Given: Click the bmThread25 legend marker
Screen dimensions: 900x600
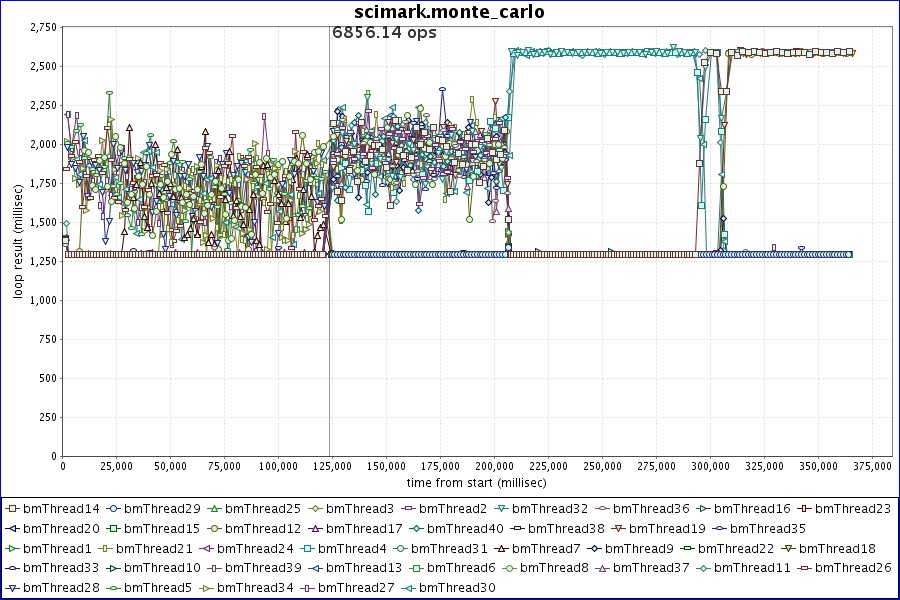Looking at the screenshot, I should [214, 509].
